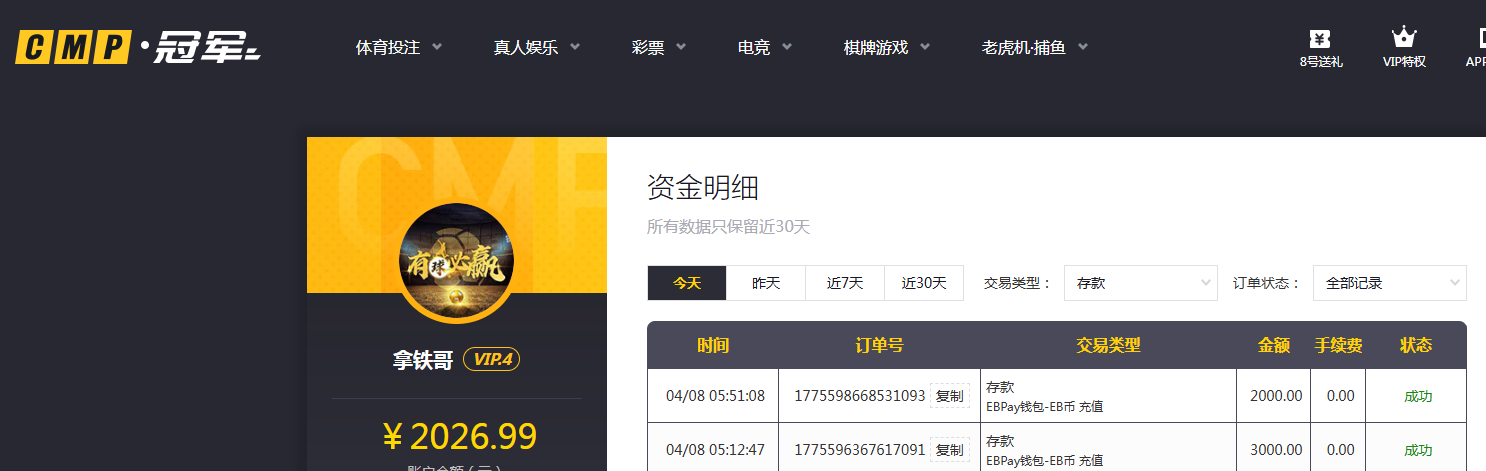
Task: Select the 今天 date filter
Action: coord(687,283)
